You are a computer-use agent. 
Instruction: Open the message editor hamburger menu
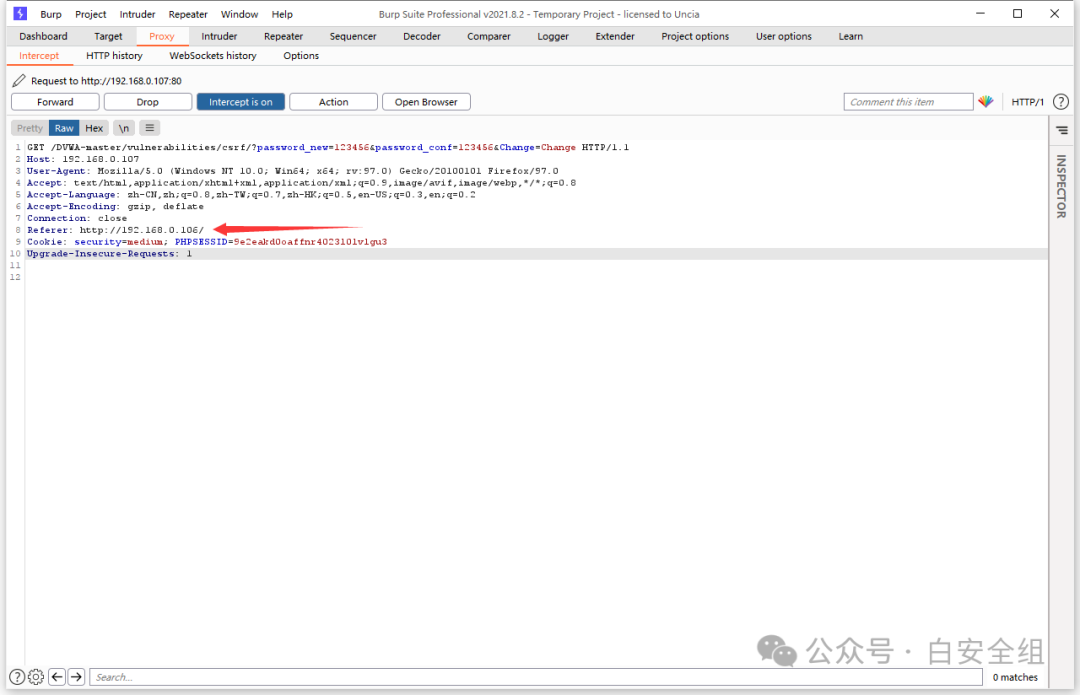(x=149, y=127)
